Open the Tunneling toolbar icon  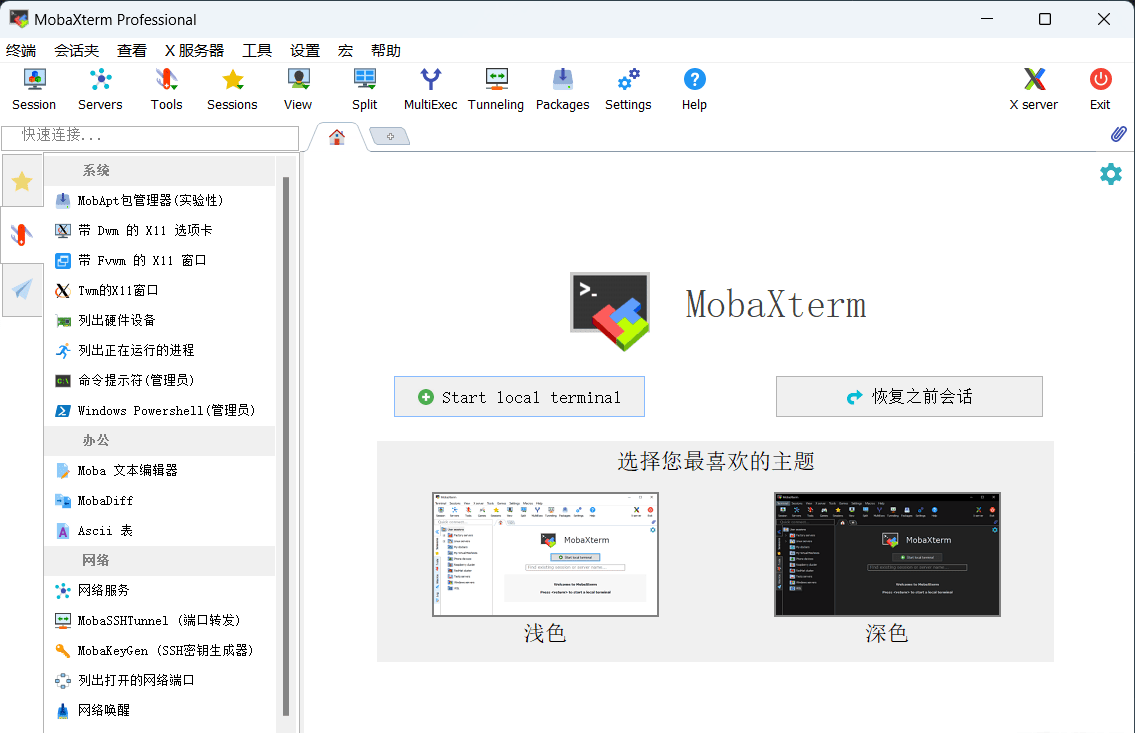pyautogui.click(x=496, y=90)
